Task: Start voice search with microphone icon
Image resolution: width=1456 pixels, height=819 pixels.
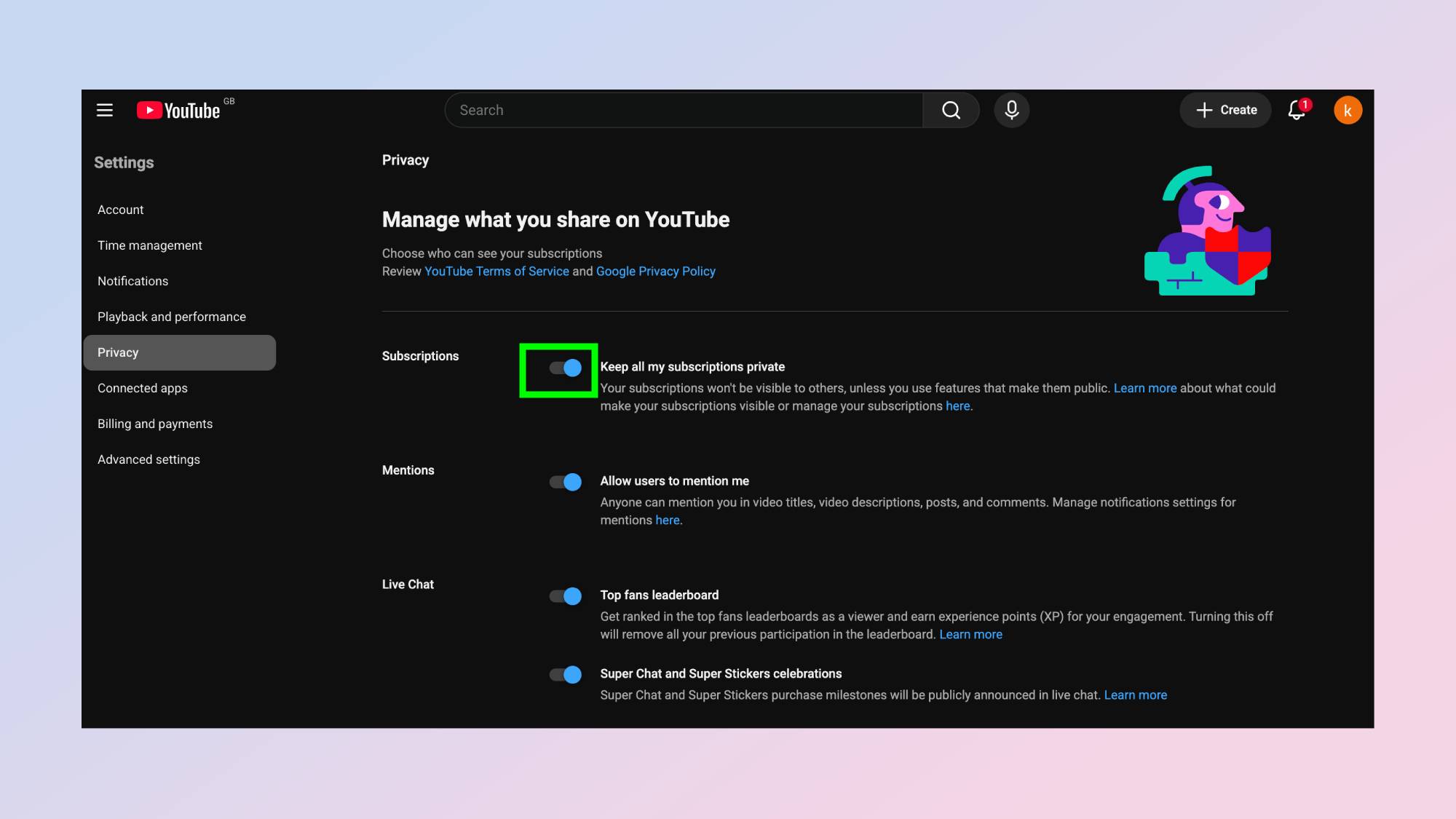Action: pyautogui.click(x=1011, y=110)
